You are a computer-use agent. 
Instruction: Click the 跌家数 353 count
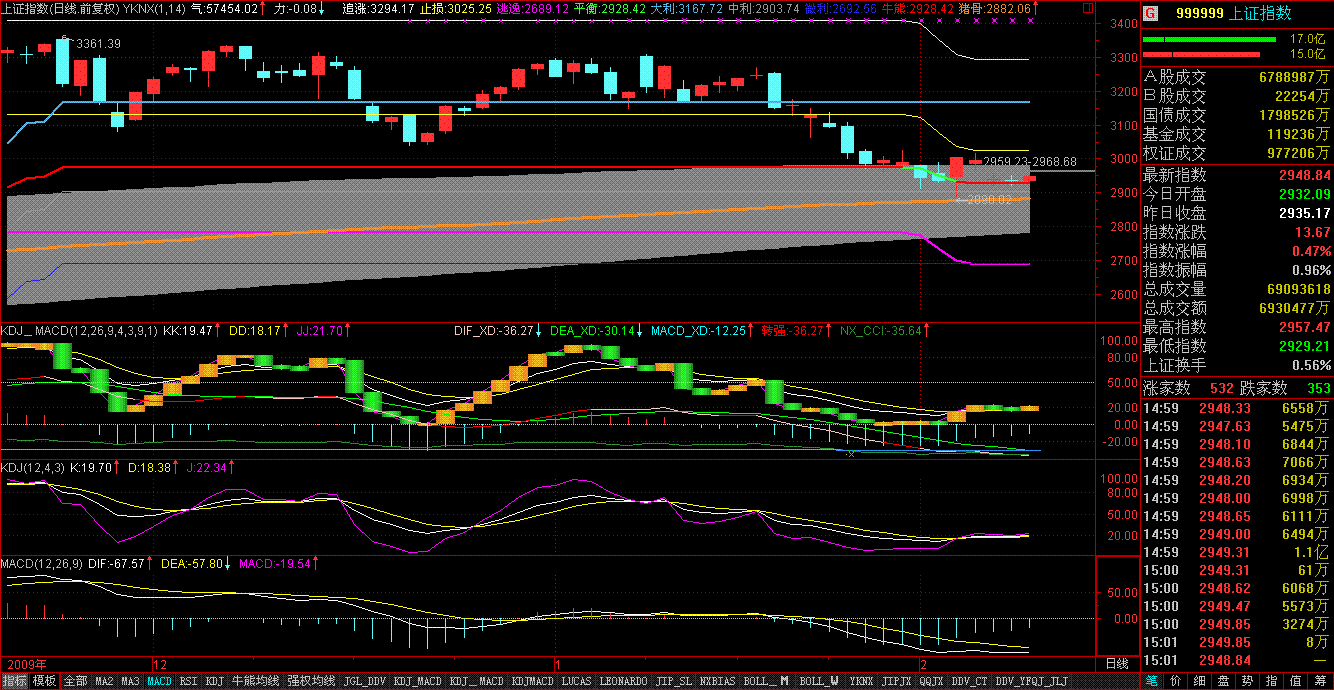1318,388
